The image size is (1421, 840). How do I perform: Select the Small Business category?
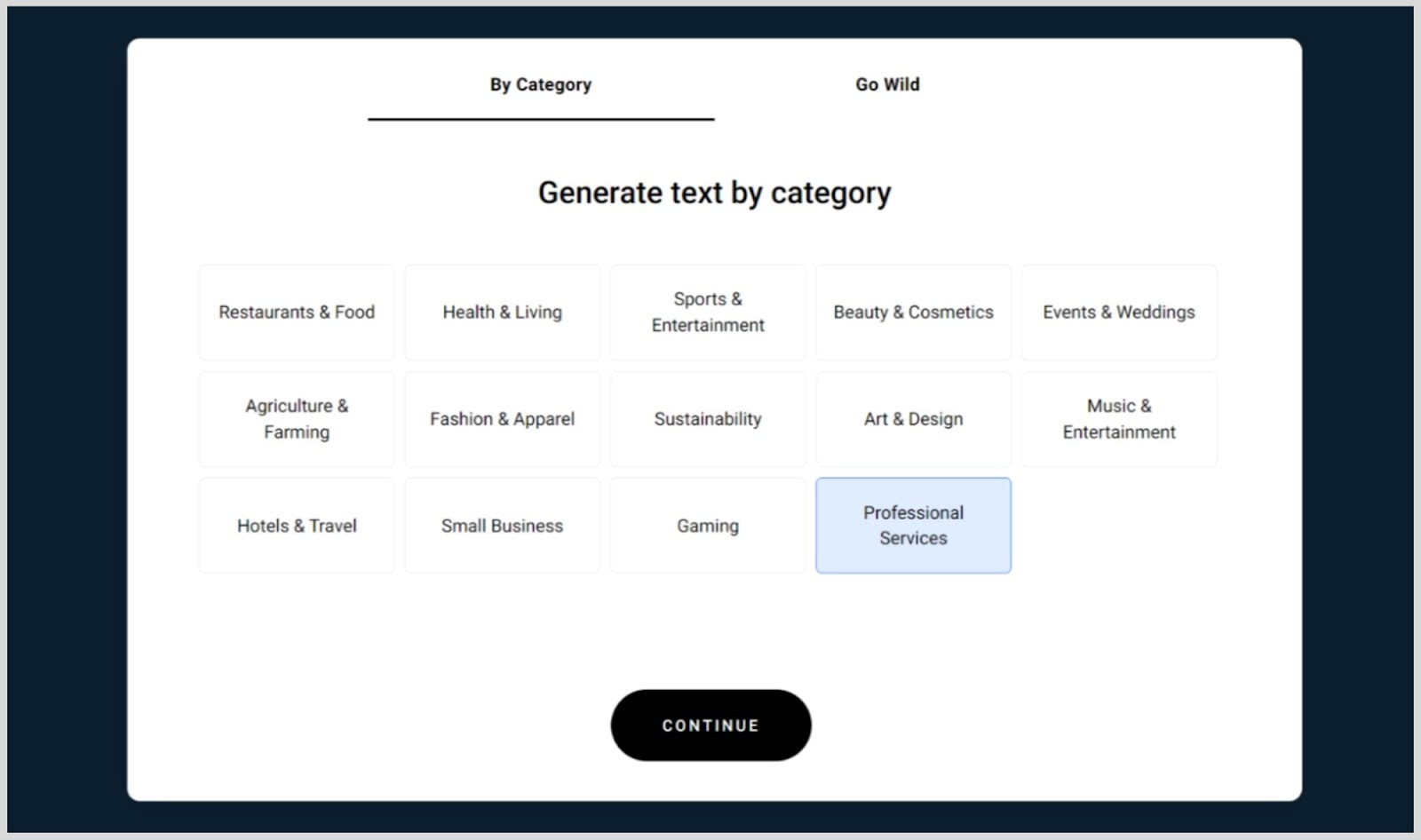click(x=502, y=525)
